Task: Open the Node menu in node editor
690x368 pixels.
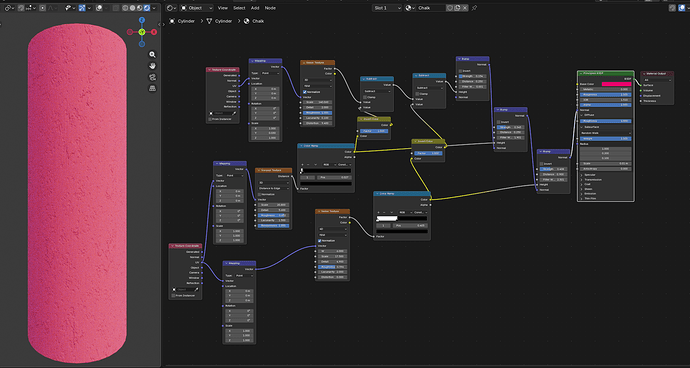Action: pos(270,8)
